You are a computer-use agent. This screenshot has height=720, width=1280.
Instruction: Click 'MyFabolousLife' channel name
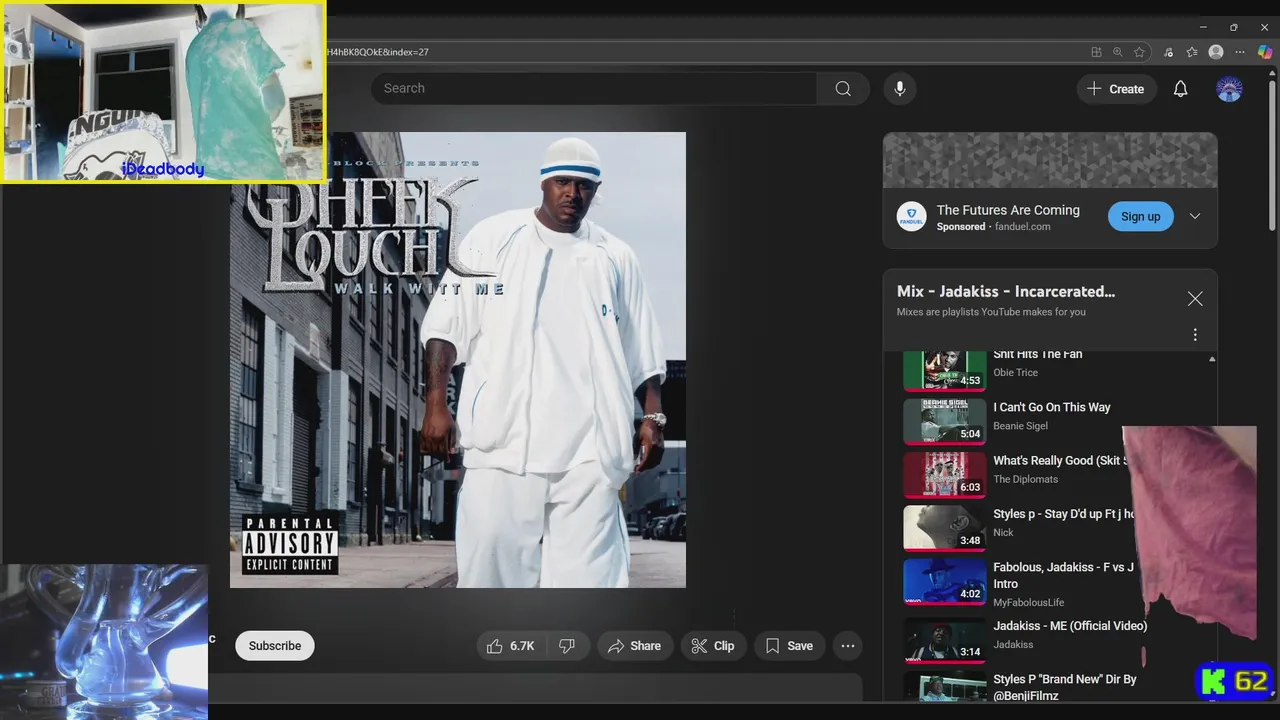[x=1028, y=603]
